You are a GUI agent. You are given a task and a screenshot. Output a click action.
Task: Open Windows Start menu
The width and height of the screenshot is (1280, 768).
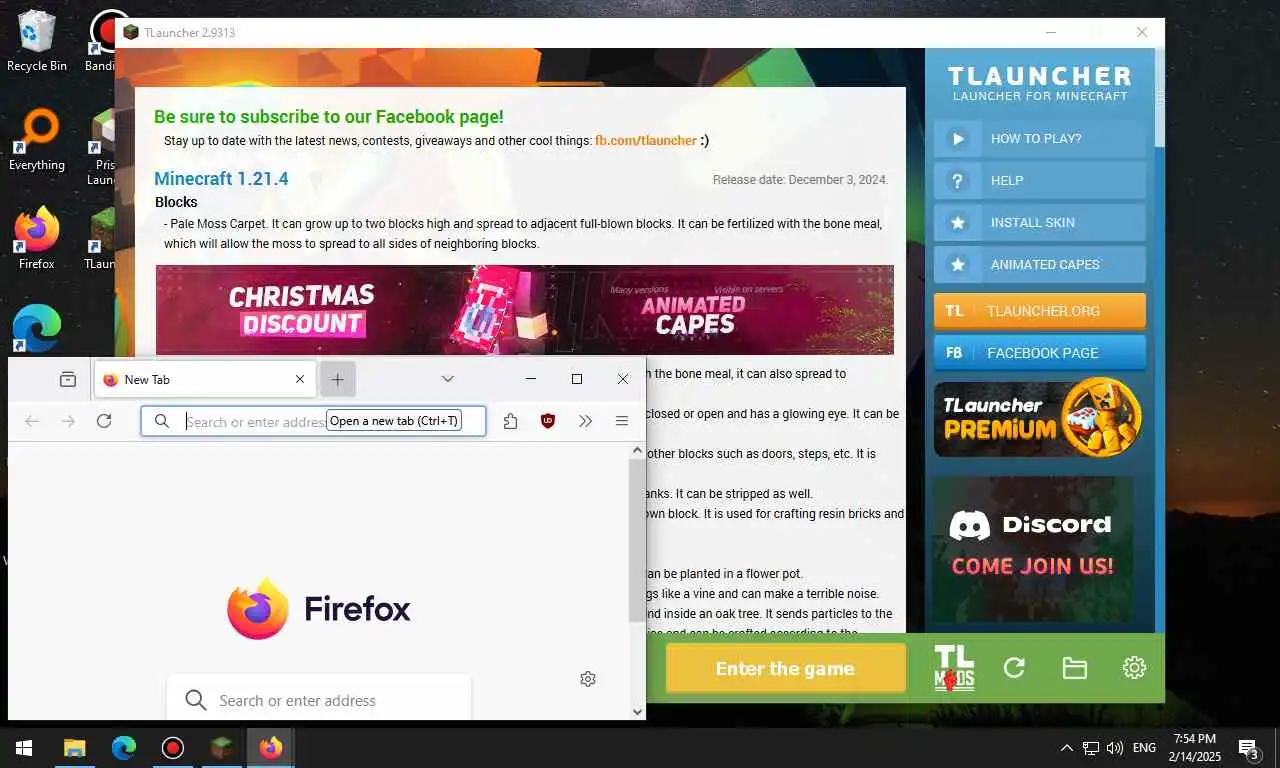coord(24,748)
